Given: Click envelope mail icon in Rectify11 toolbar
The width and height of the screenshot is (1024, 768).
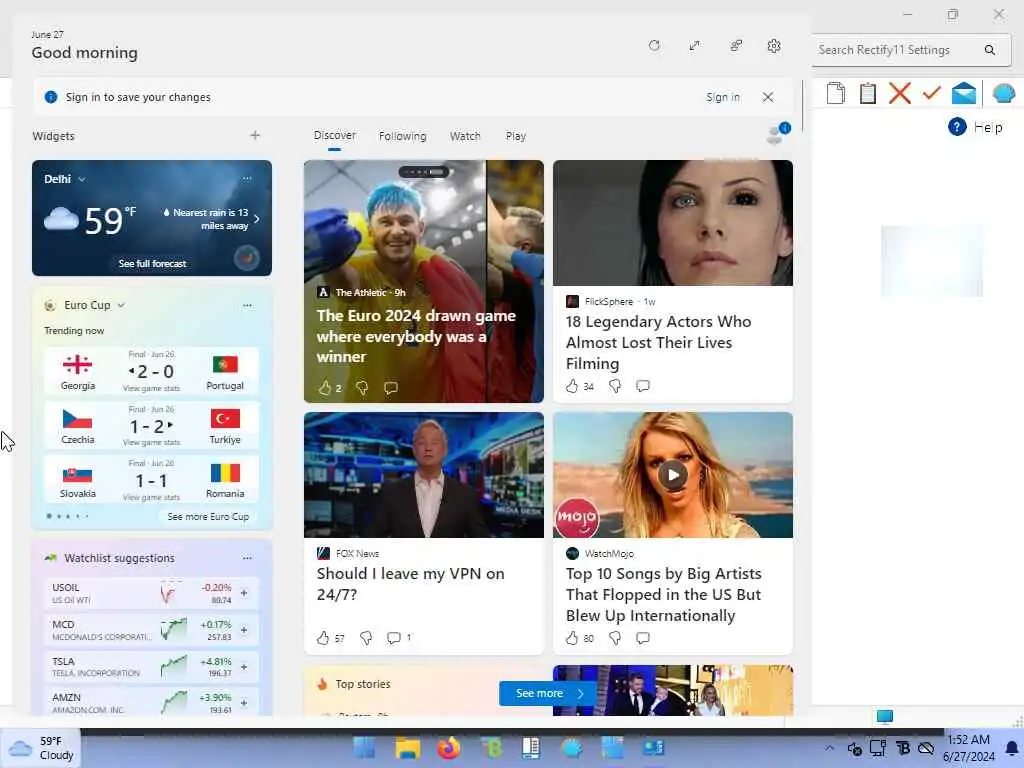Looking at the screenshot, I should point(963,93).
